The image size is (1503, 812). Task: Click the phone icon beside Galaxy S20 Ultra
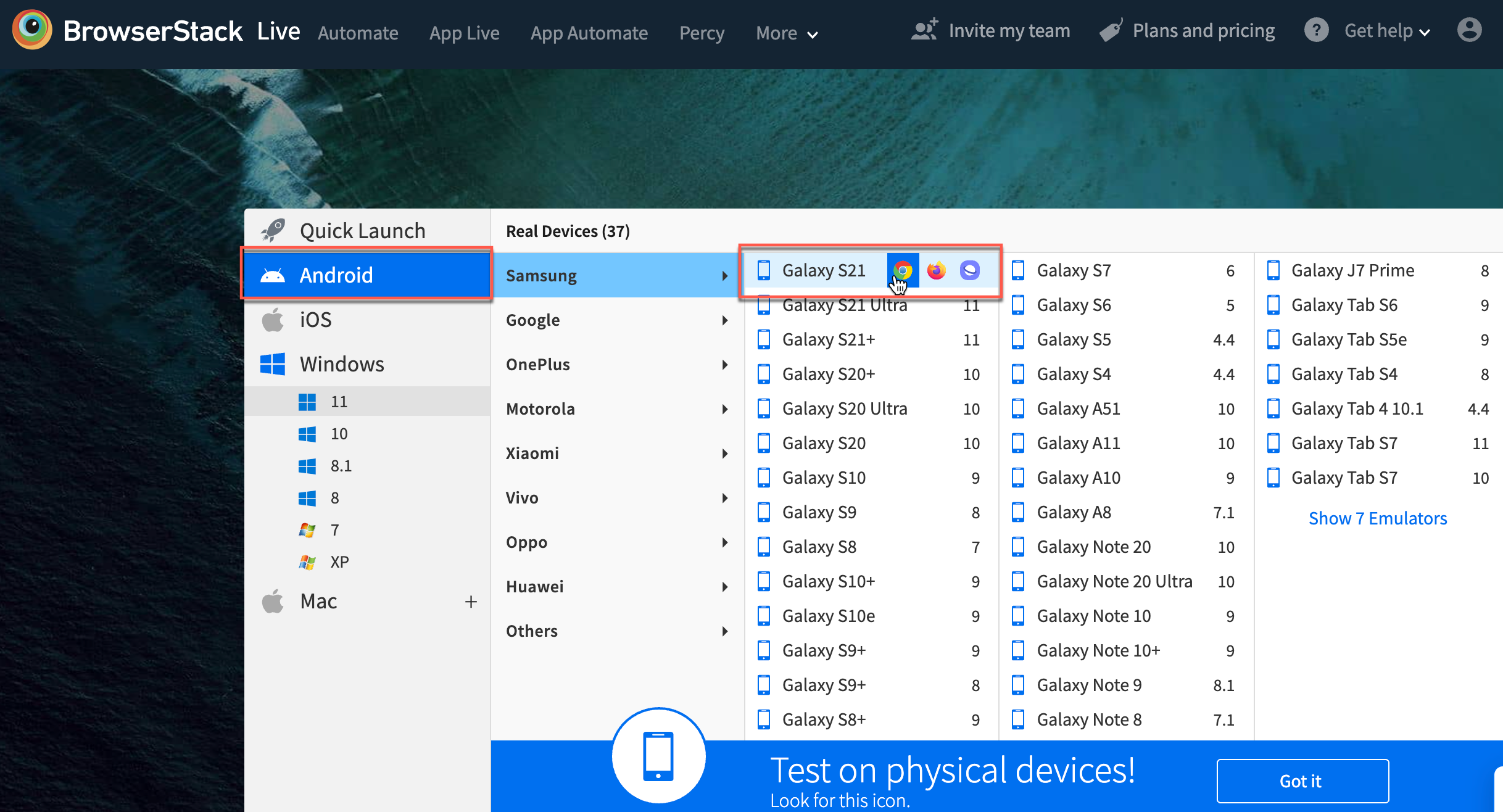[764, 408]
